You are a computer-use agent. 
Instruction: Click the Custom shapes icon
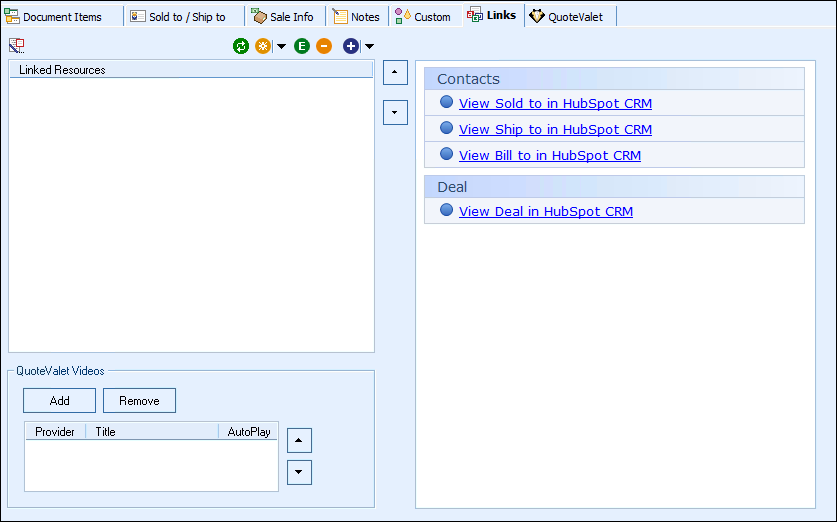coord(402,16)
